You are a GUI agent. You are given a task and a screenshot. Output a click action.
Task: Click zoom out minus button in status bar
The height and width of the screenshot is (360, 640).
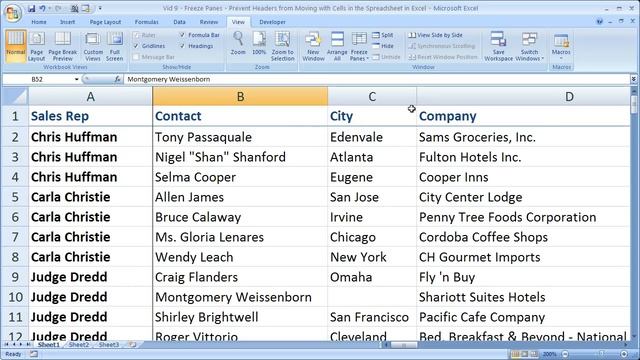pos(565,354)
